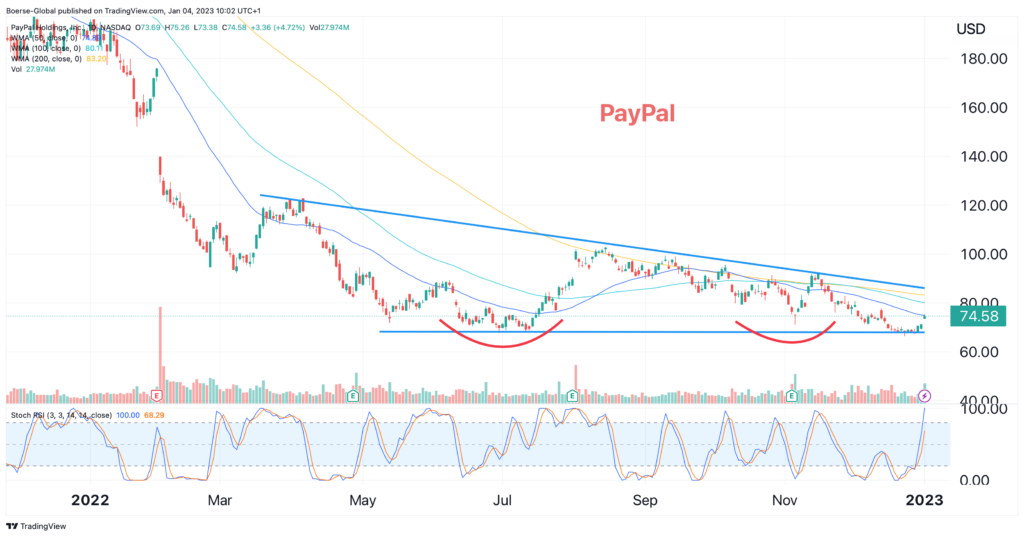Click the green earnings E marker in early August
1024x537 pixels.
point(572,395)
